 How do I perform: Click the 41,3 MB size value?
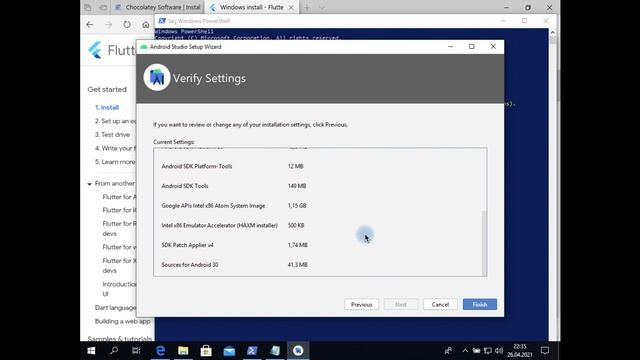coord(297,264)
